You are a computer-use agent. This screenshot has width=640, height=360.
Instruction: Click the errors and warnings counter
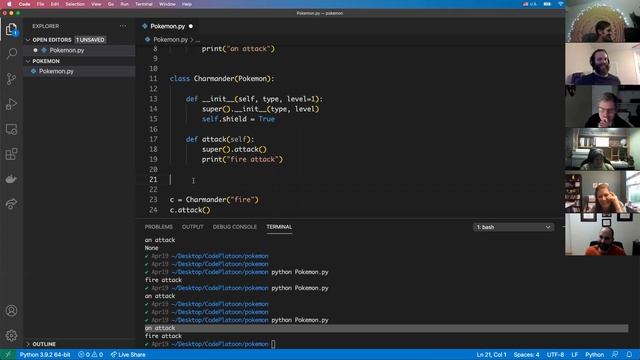pos(90,354)
